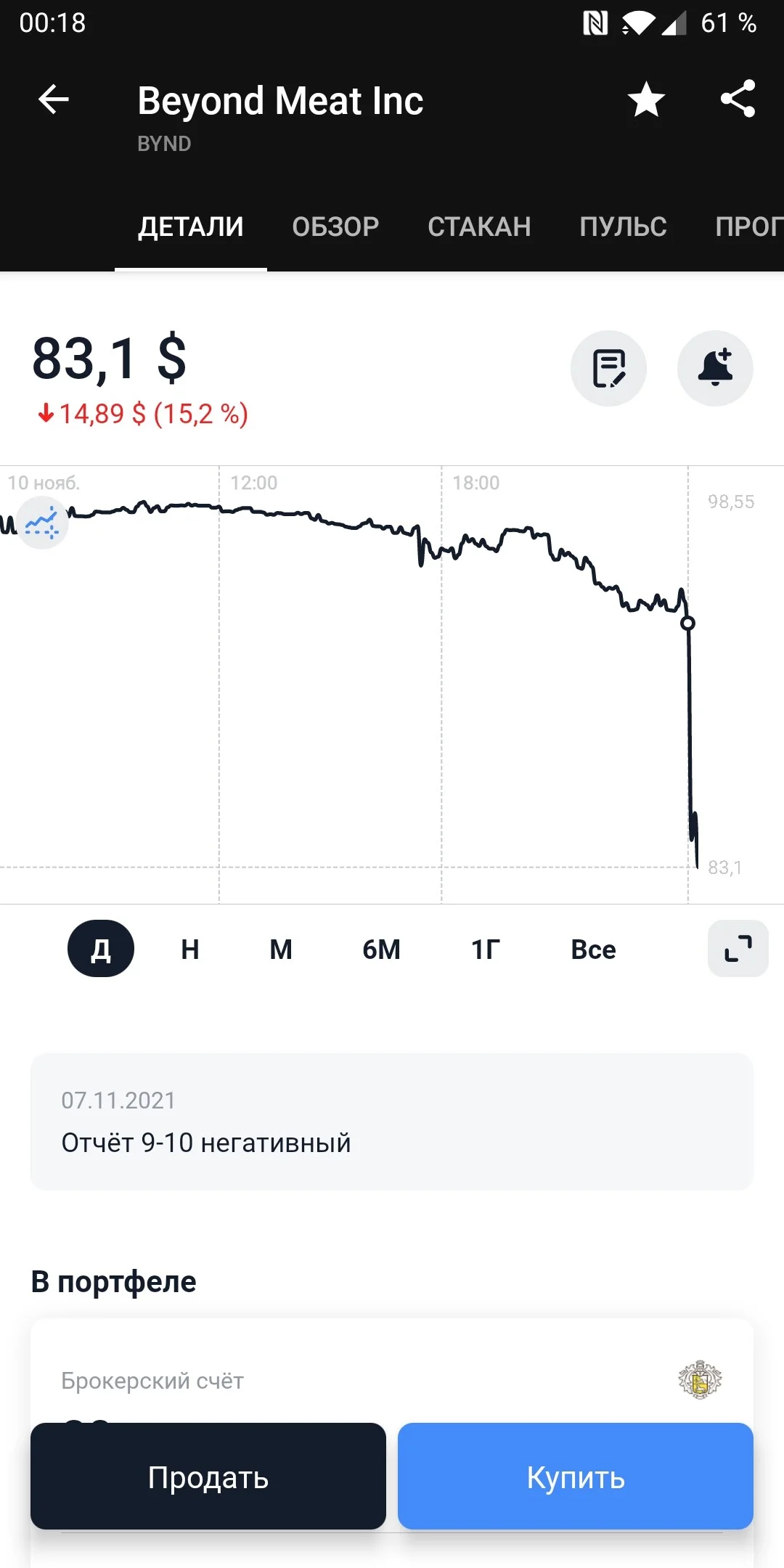Open the ПУЛЬС tab
This screenshot has height=1568, width=784.
click(x=623, y=227)
